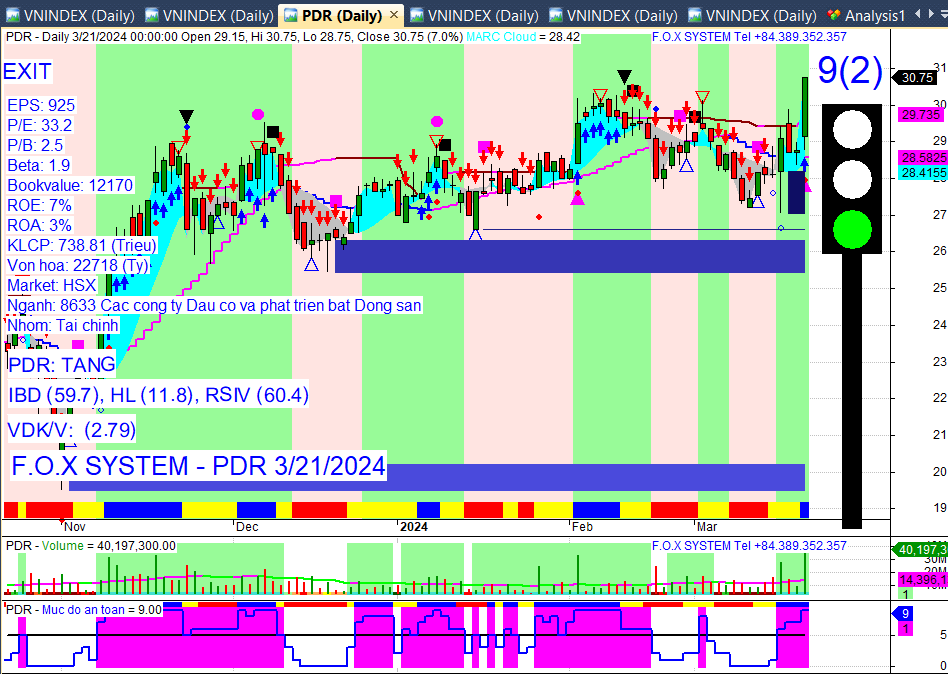Click the VDK/V: (2.79) label
948x674 pixels.
coord(71,430)
